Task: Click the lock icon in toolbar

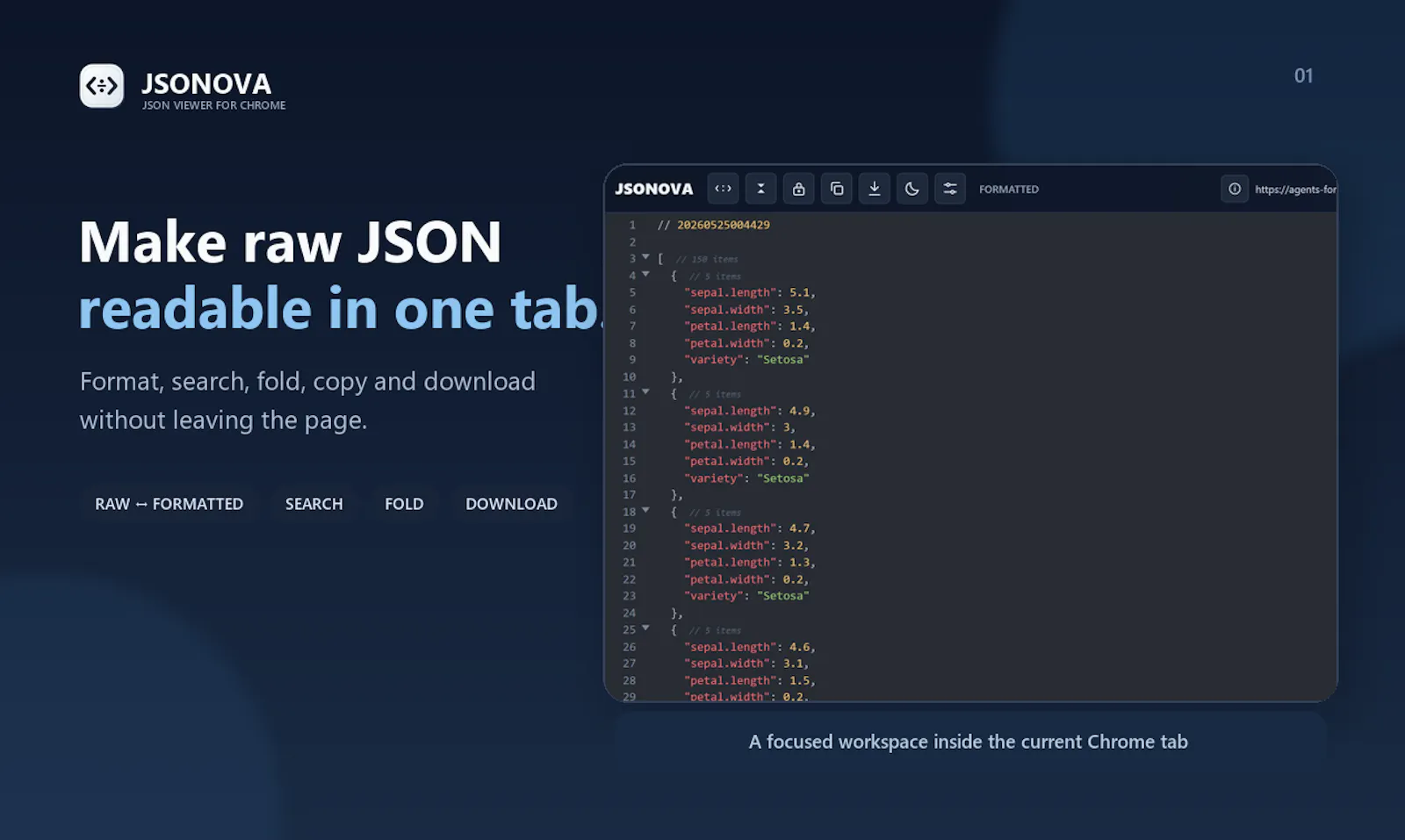Action: tap(798, 189)
